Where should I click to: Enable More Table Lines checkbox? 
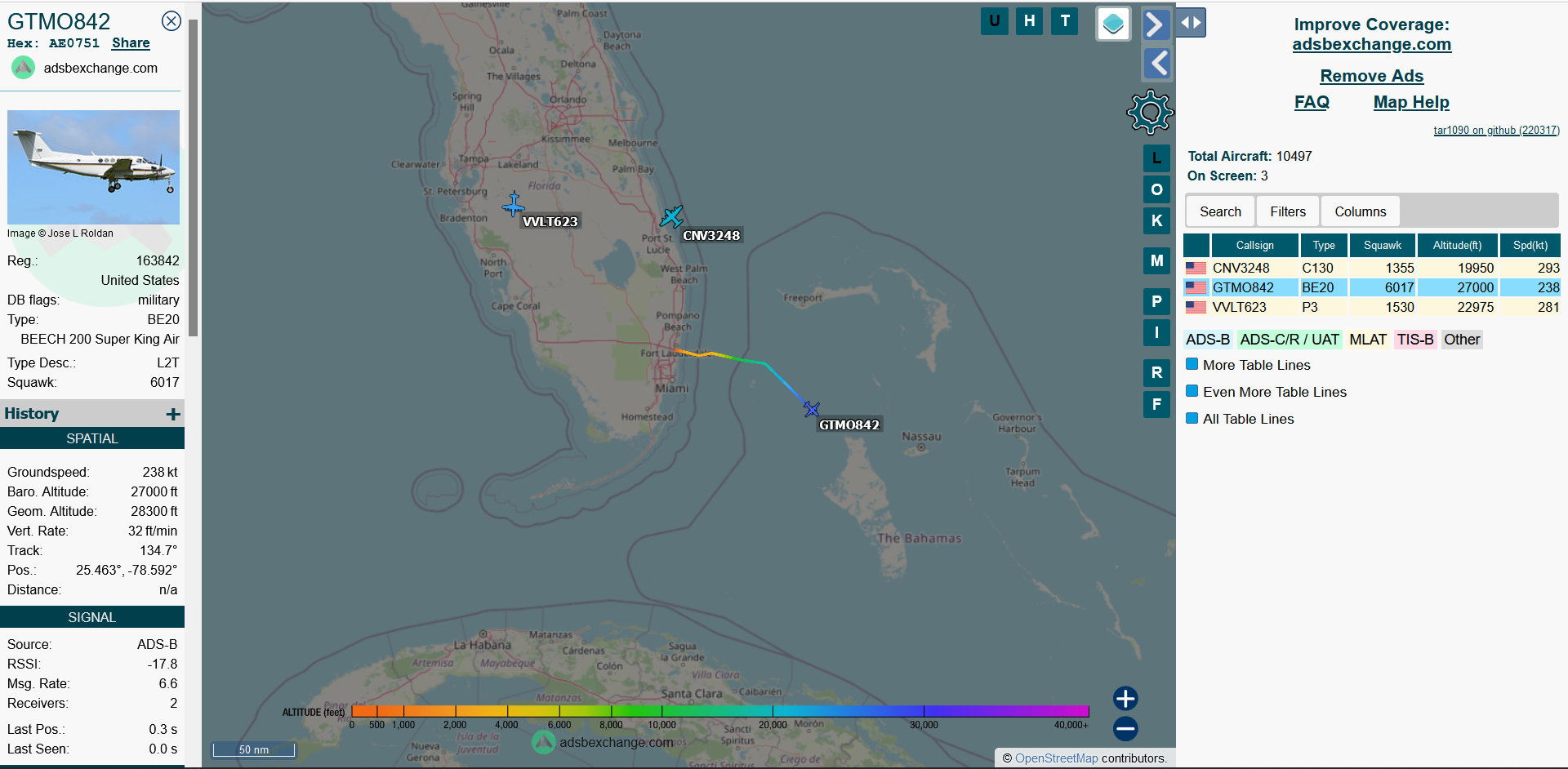[1192, 364]
